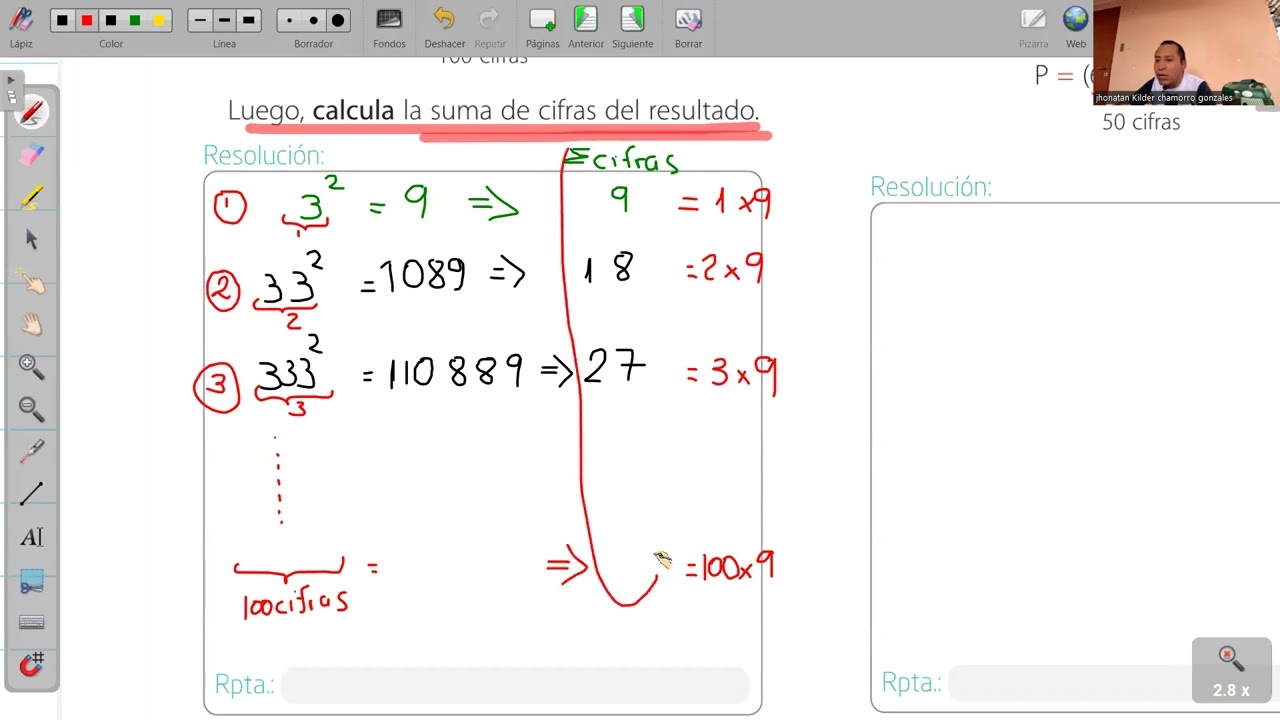Select the yellow highlighter tool
This screenshot has height=720, width=1280.
(32, 197)
